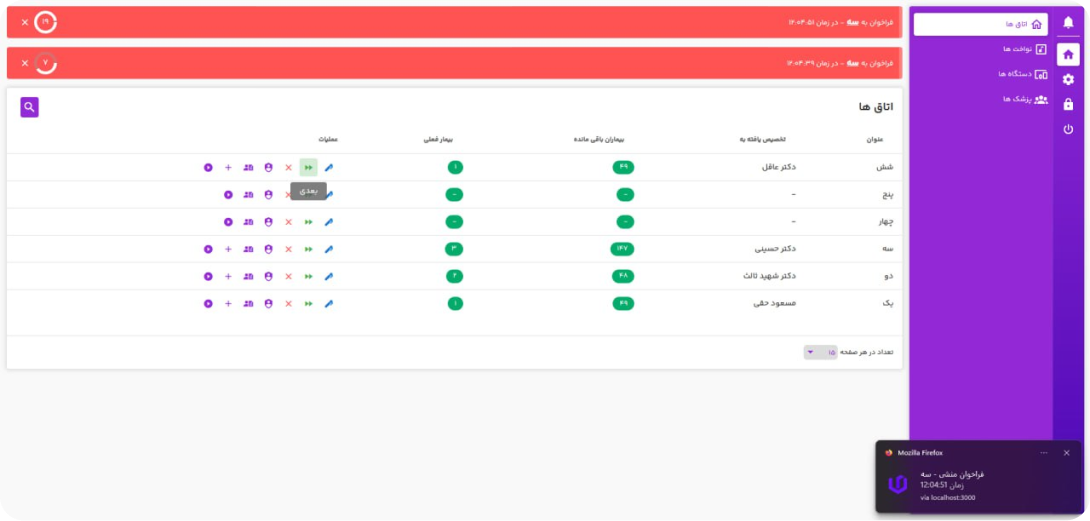Click the green next icon for room سه
1090x521 pixels.
click(309, 249)
